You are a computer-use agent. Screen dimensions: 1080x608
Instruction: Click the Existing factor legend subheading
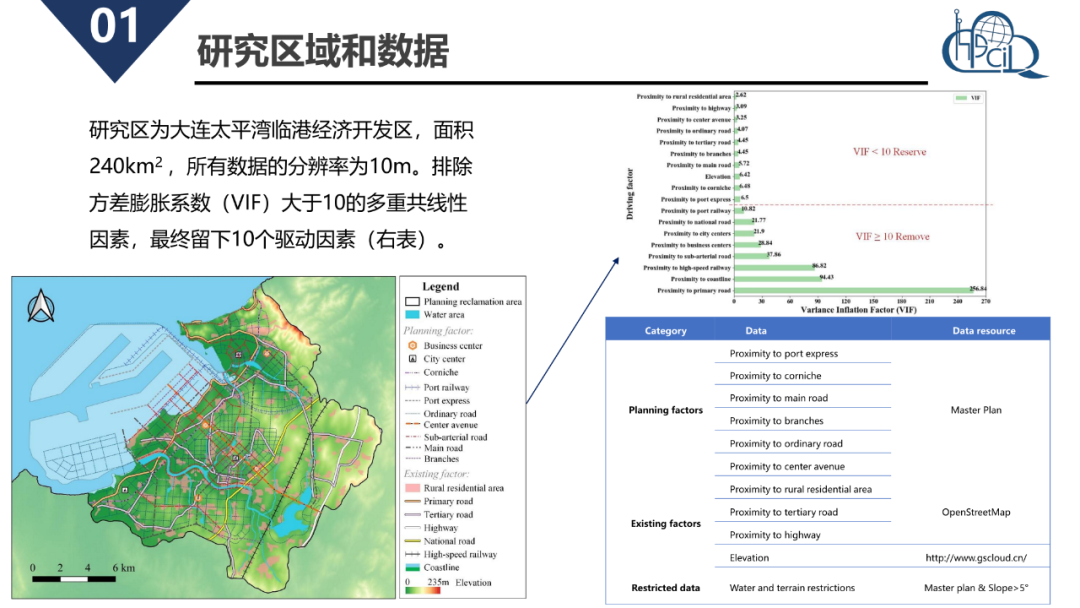[x=436, y=474]
